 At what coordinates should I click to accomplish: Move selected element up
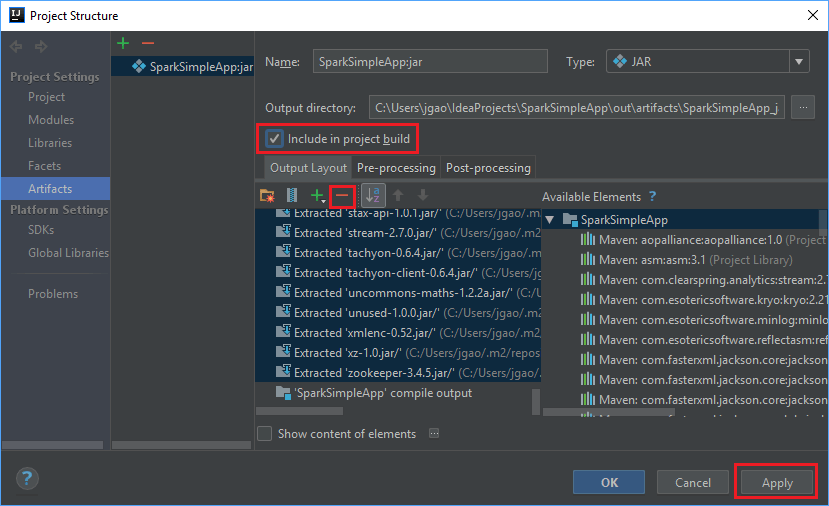(398, 196)
